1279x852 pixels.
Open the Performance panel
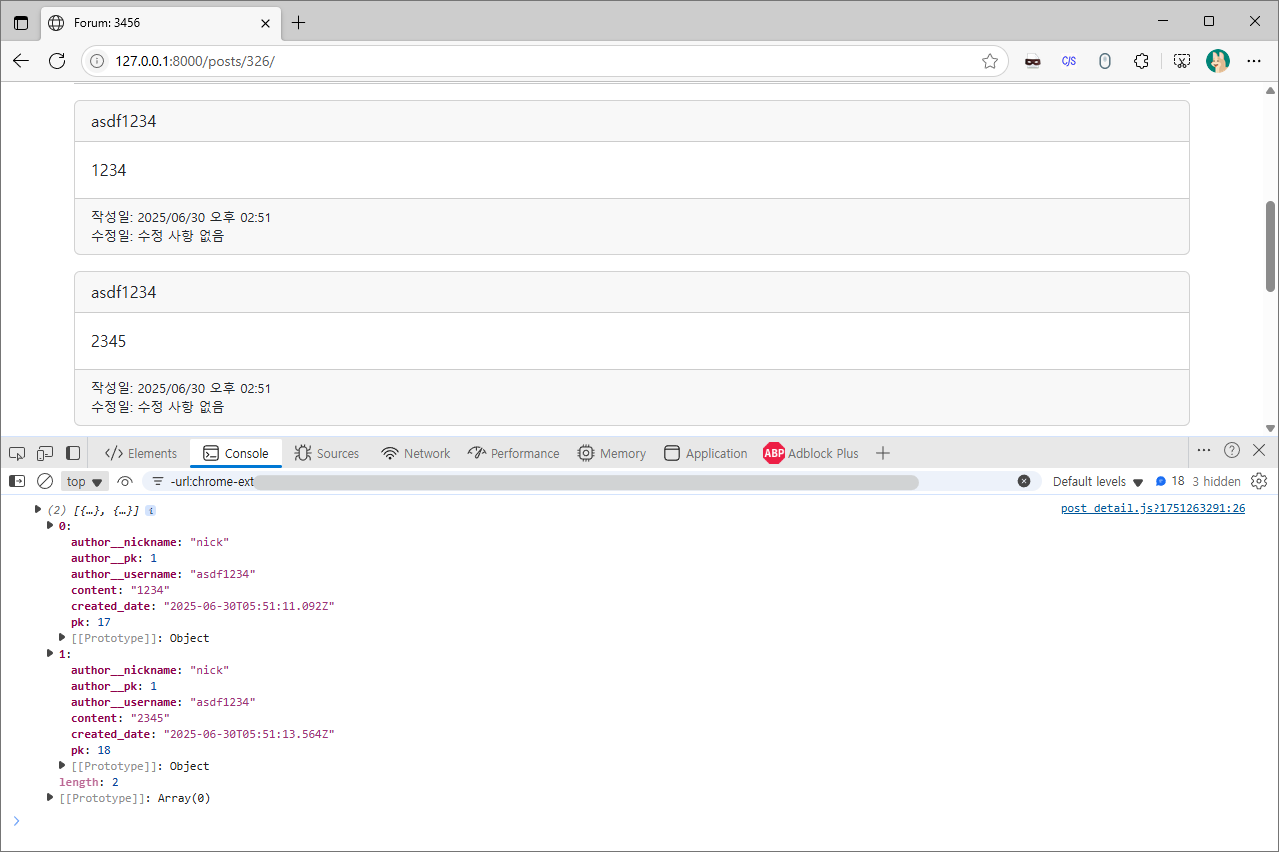pos(514,453)
